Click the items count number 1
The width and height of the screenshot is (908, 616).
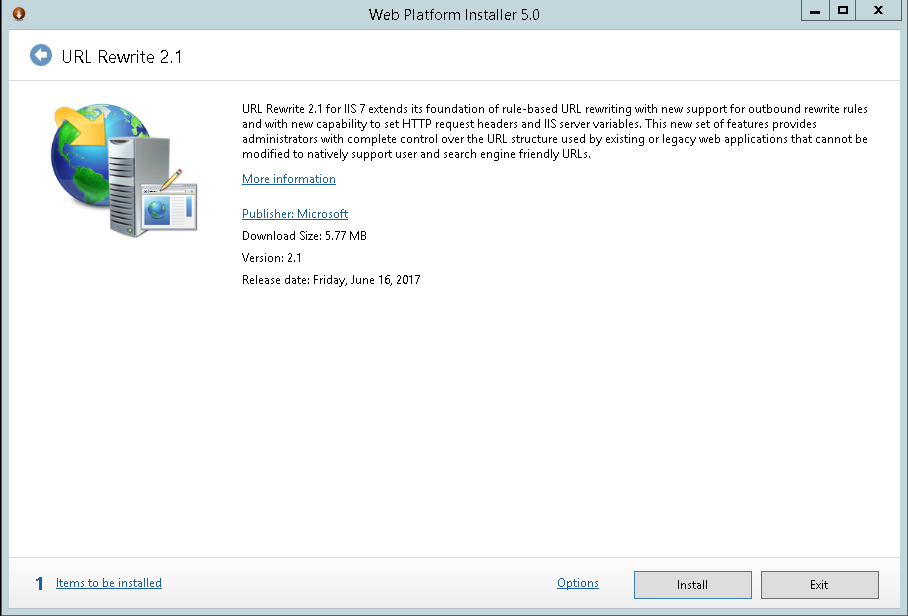[x=39, y=584]
